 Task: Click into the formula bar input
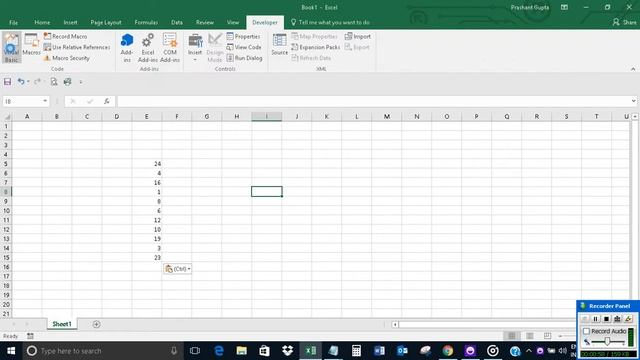(373, 101)
